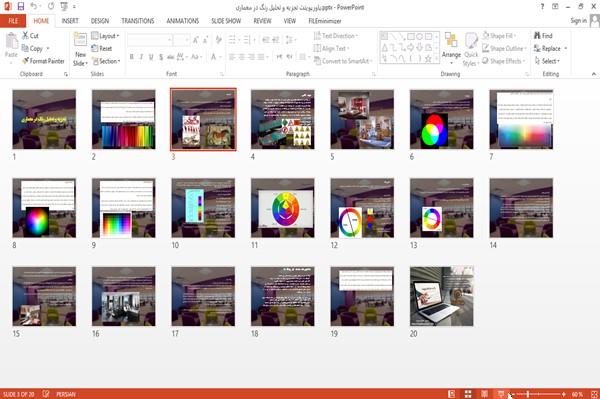Screen dimensions: 600x399
Task: Click the spell check icon in the status bar
Action: click(x=46, y=394)
